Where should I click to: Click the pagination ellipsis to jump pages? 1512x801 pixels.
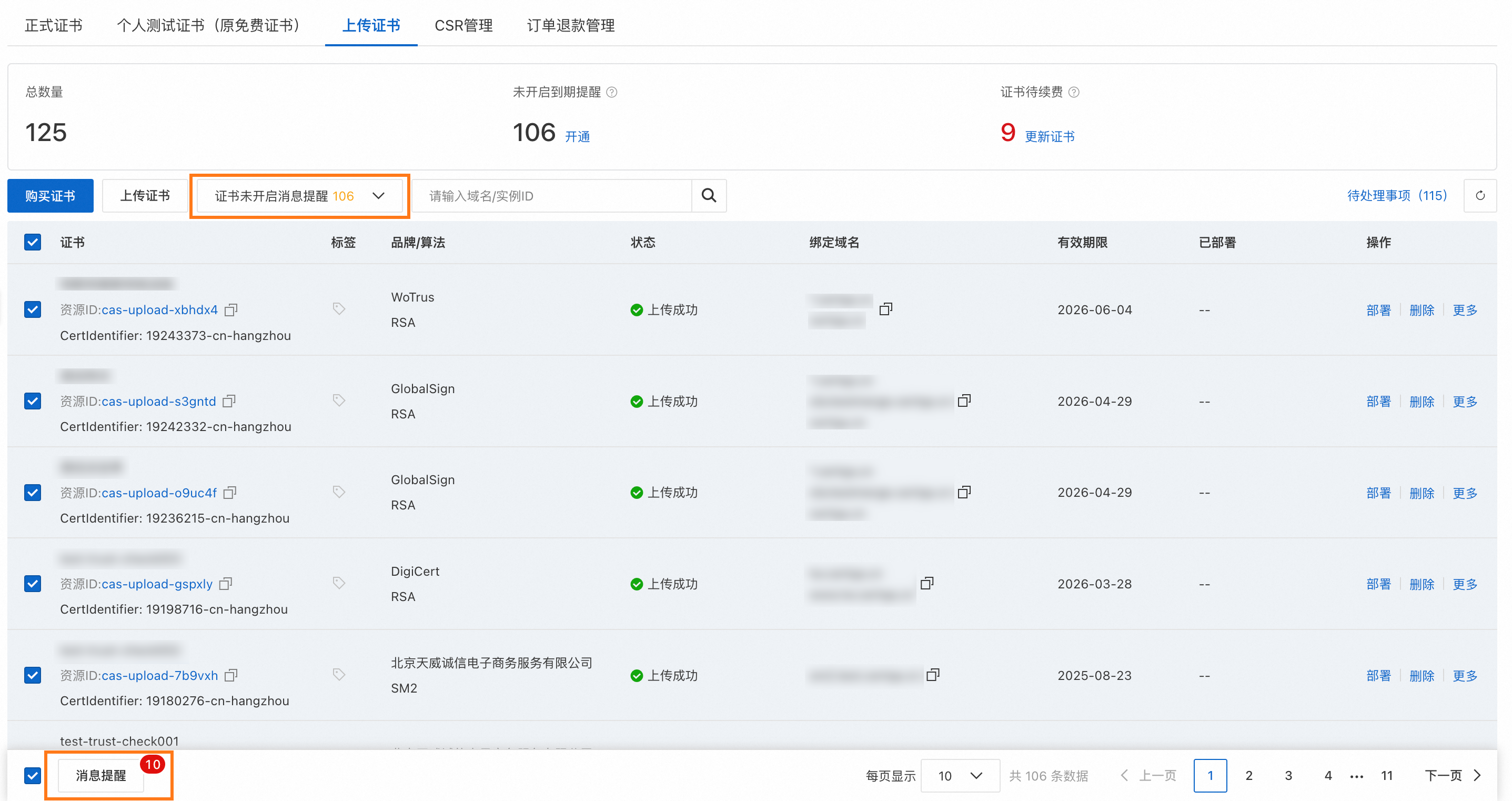click(x=1356, y=777)
